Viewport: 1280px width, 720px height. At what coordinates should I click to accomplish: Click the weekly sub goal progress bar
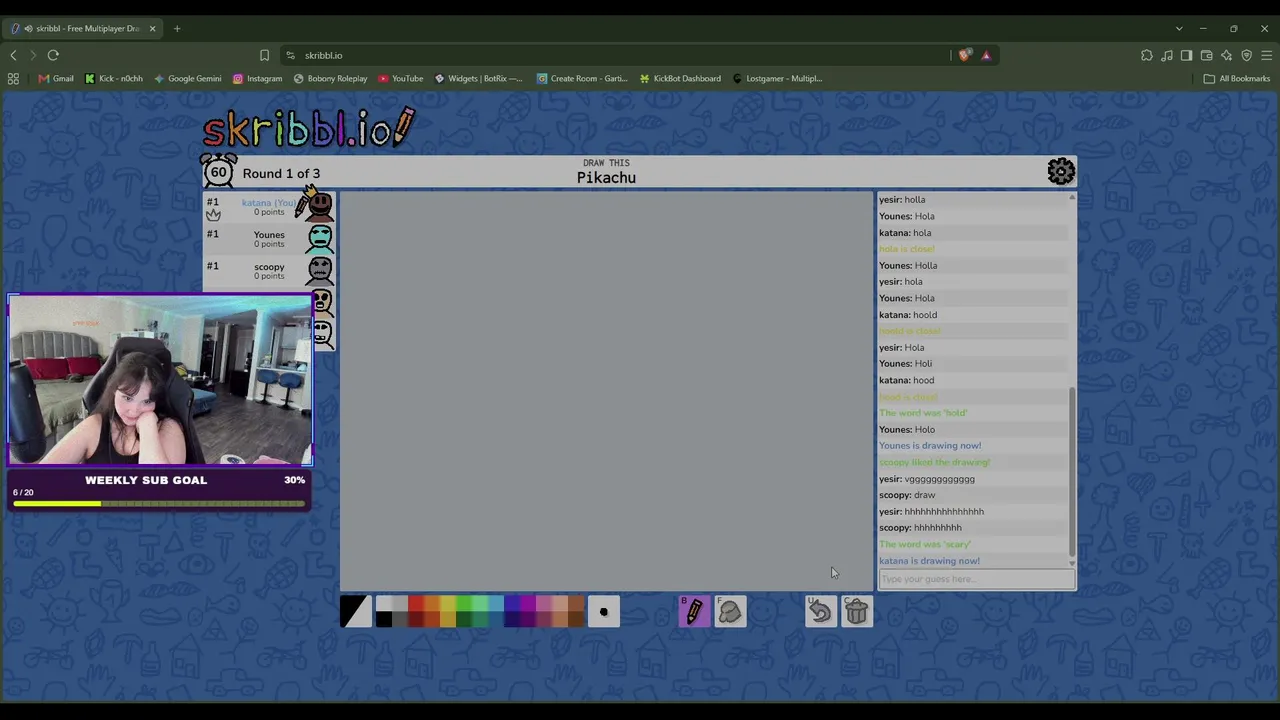pyautogui.click(x=159, y=503)
